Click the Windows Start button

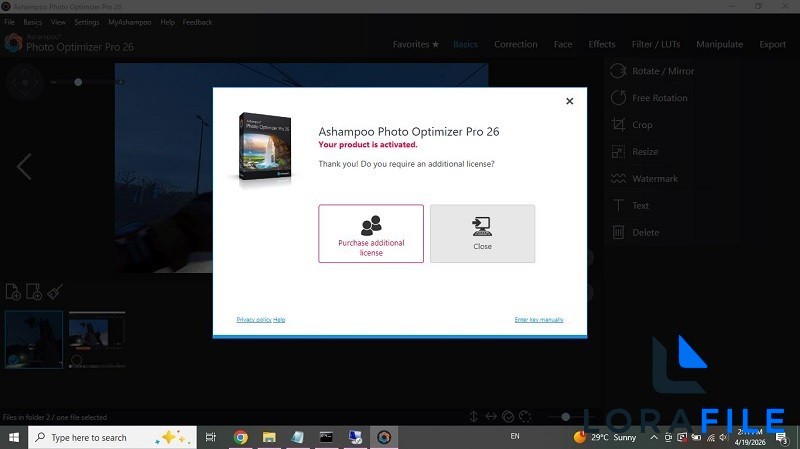pos(14,437)
